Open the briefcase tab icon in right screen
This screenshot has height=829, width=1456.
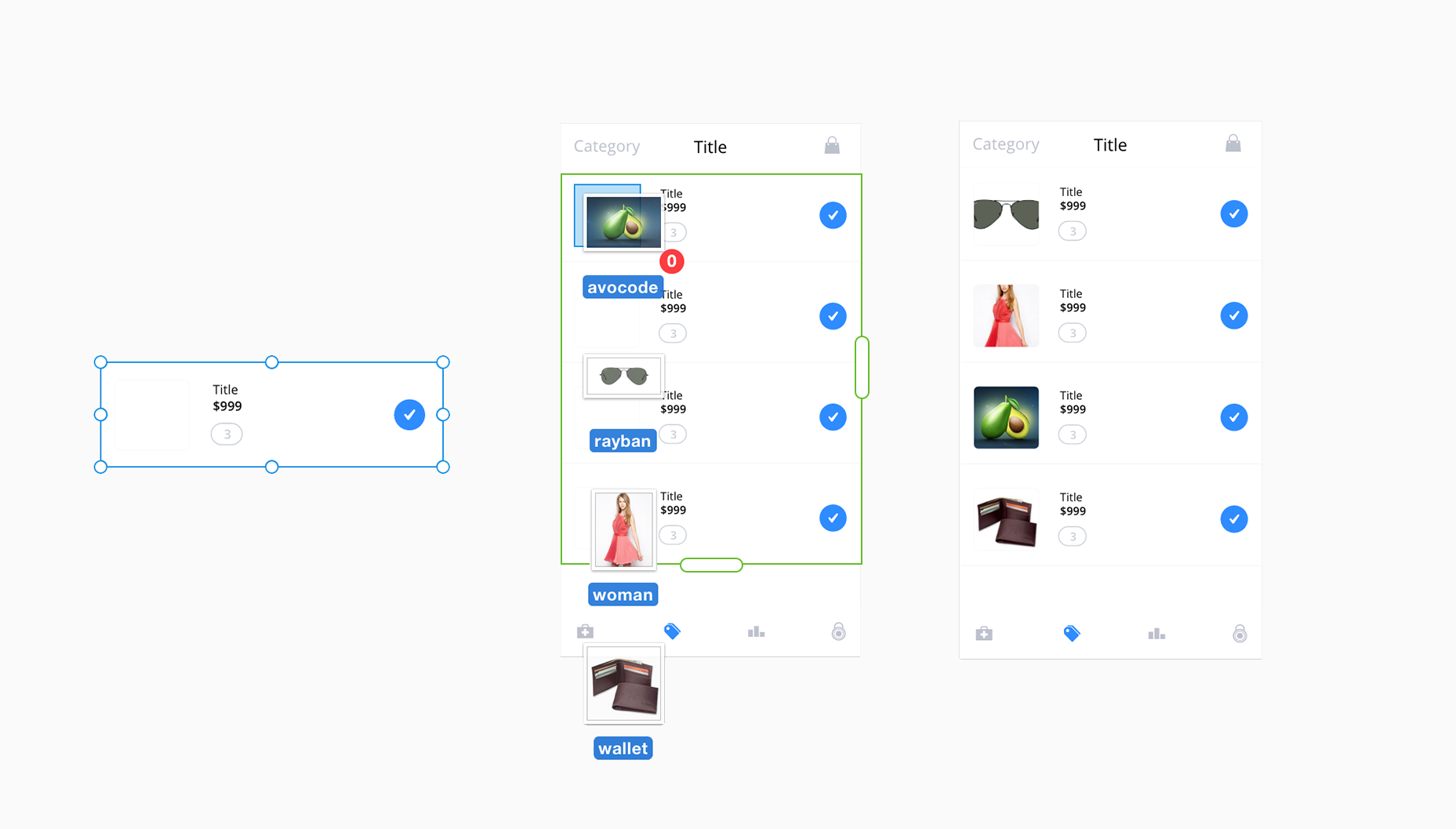click(984, 633)
